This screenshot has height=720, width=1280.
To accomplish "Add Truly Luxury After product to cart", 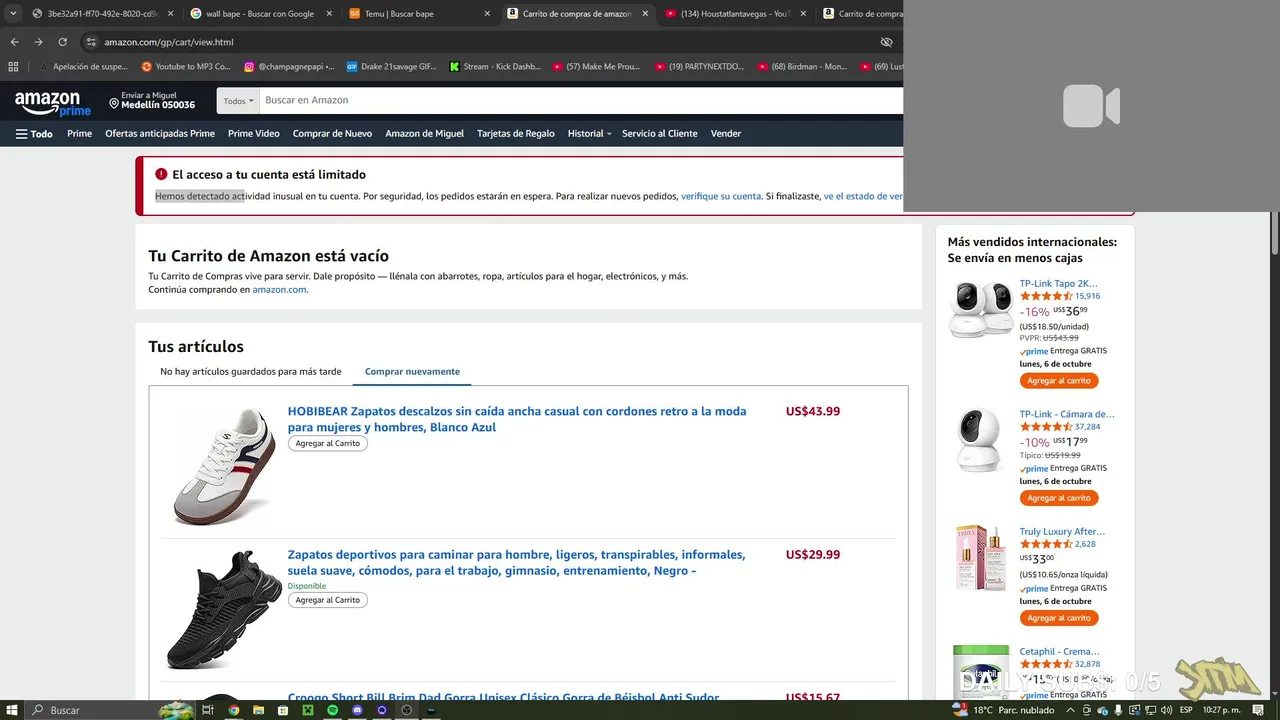I will pyautogui.click(x=1059, y=618).
